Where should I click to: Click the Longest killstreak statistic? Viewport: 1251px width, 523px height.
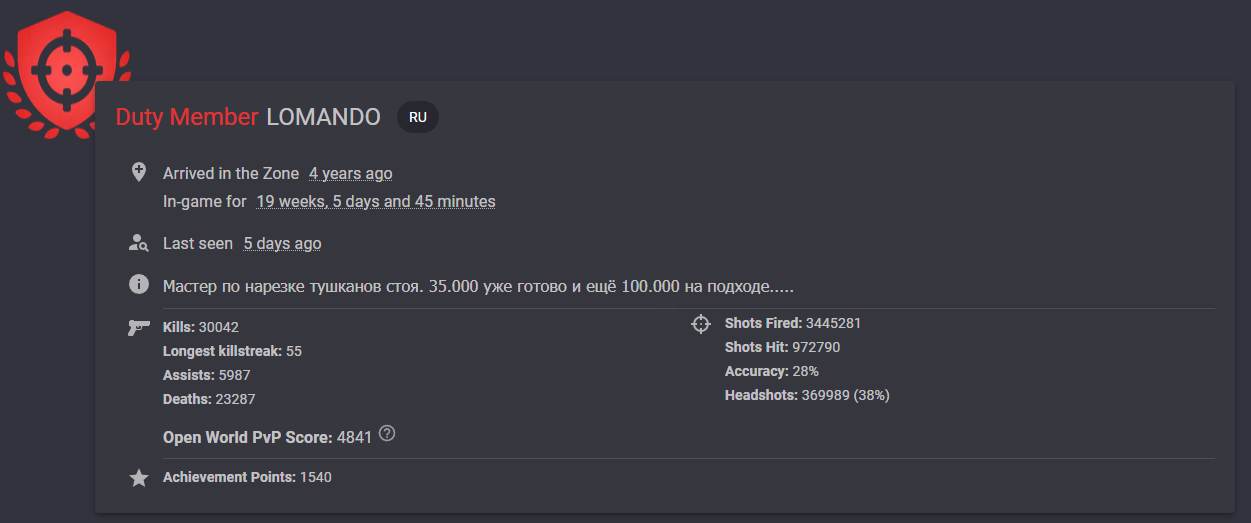(x=232, y=351)
